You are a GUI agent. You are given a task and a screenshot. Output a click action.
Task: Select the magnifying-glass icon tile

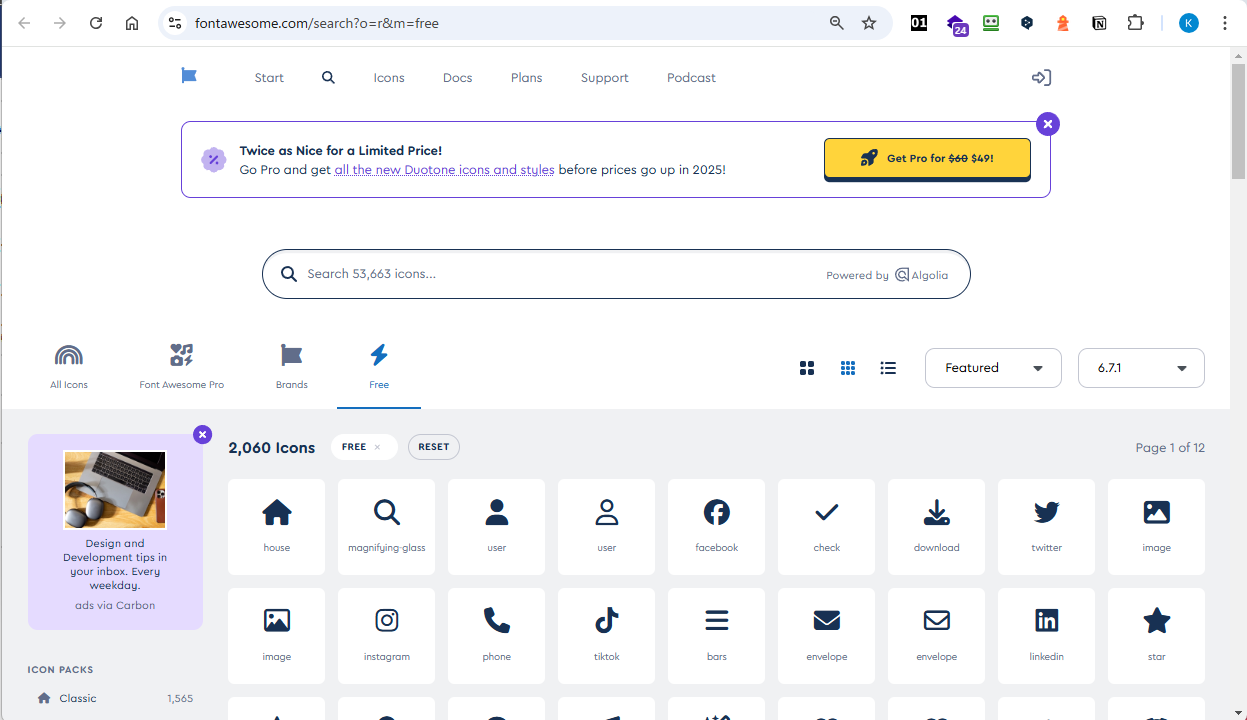pyautogui.click(x=386, y=526)
